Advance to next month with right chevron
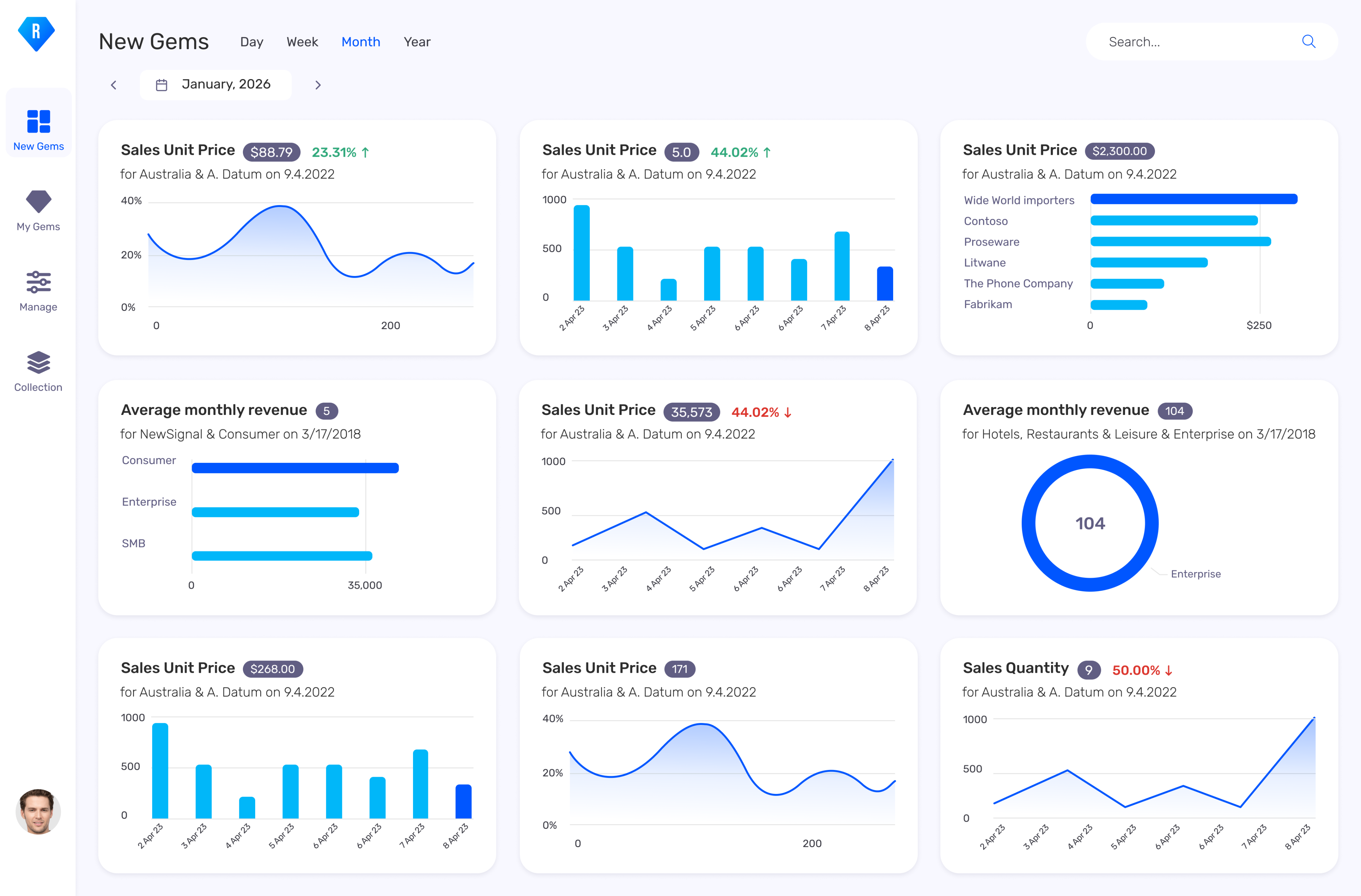The height and width of the screenshot is (896, 1361). point(318,85)
